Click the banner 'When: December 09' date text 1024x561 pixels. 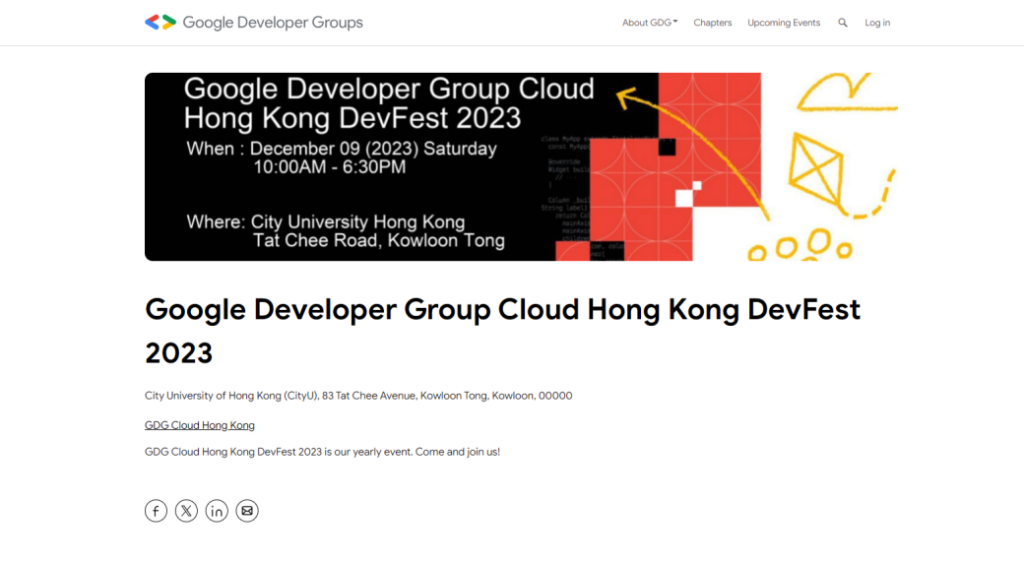click(x=342, y=149)
